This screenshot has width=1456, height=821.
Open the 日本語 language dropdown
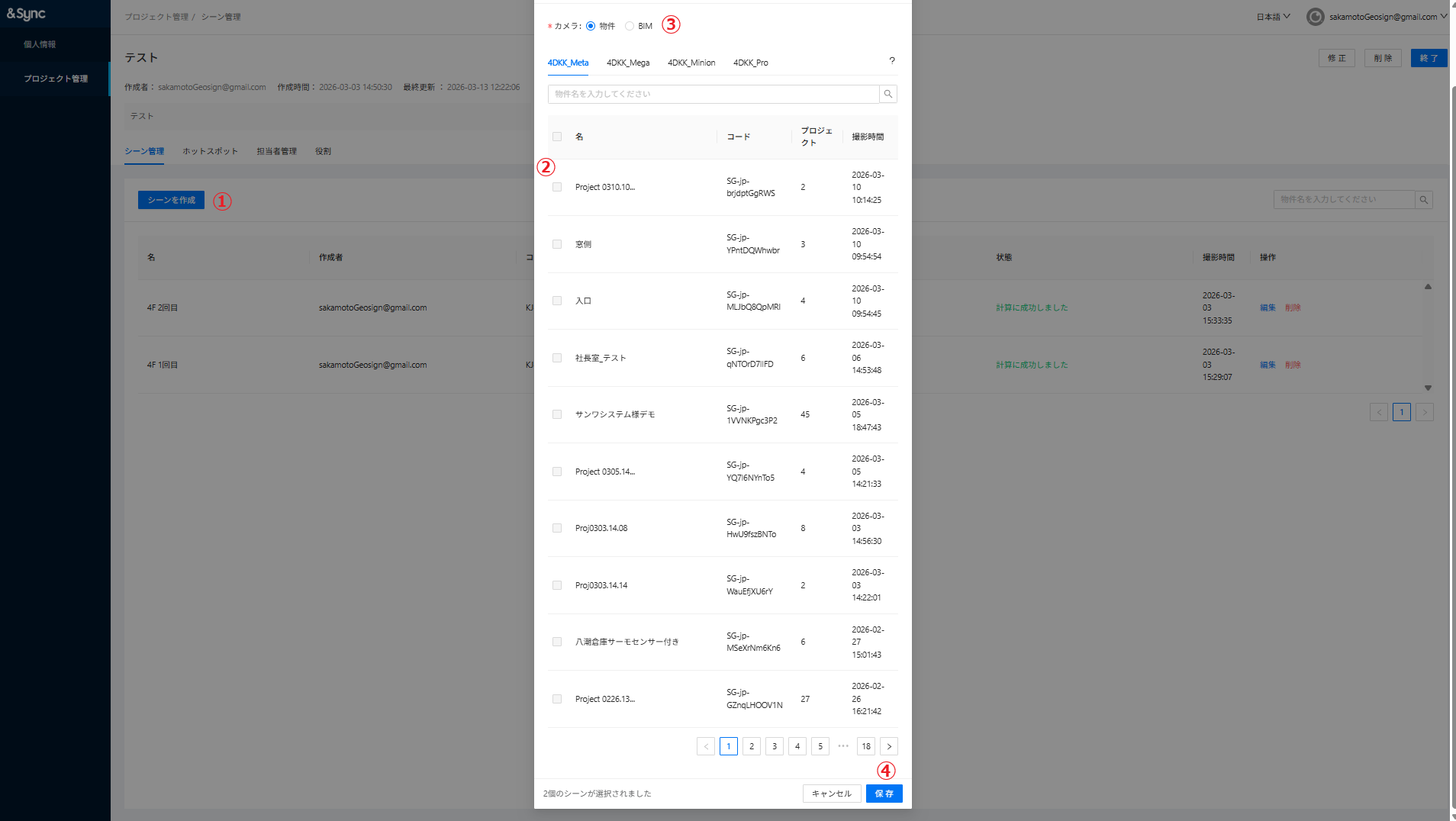[x=1273, y=17]
